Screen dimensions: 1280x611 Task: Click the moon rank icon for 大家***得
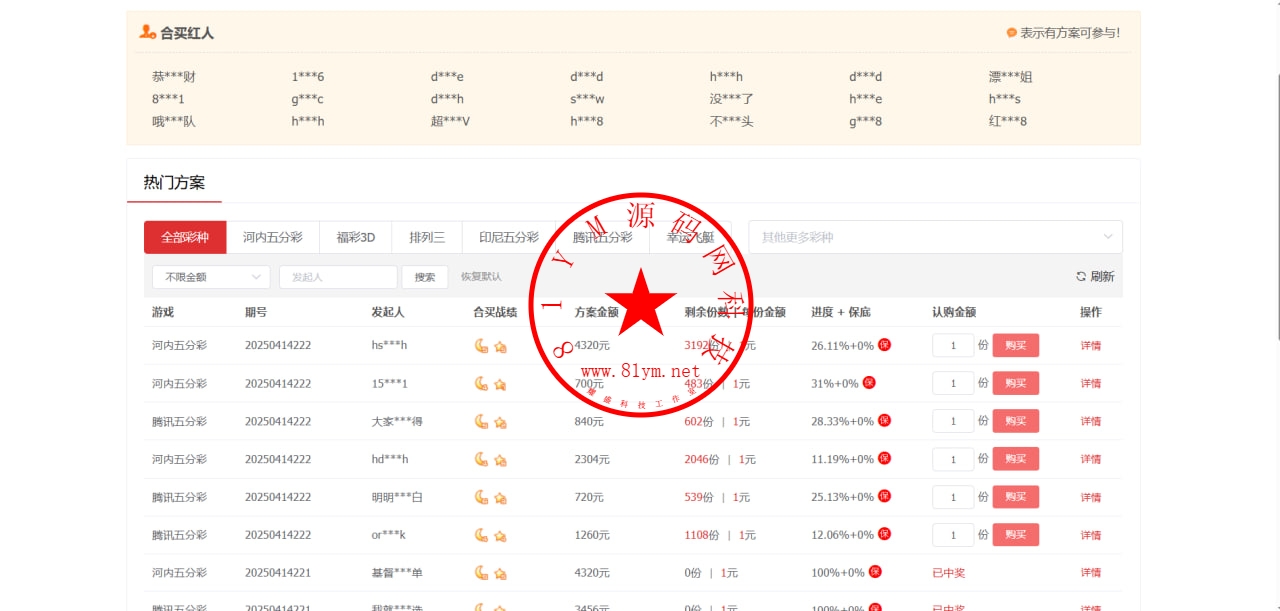pos(481,421)
